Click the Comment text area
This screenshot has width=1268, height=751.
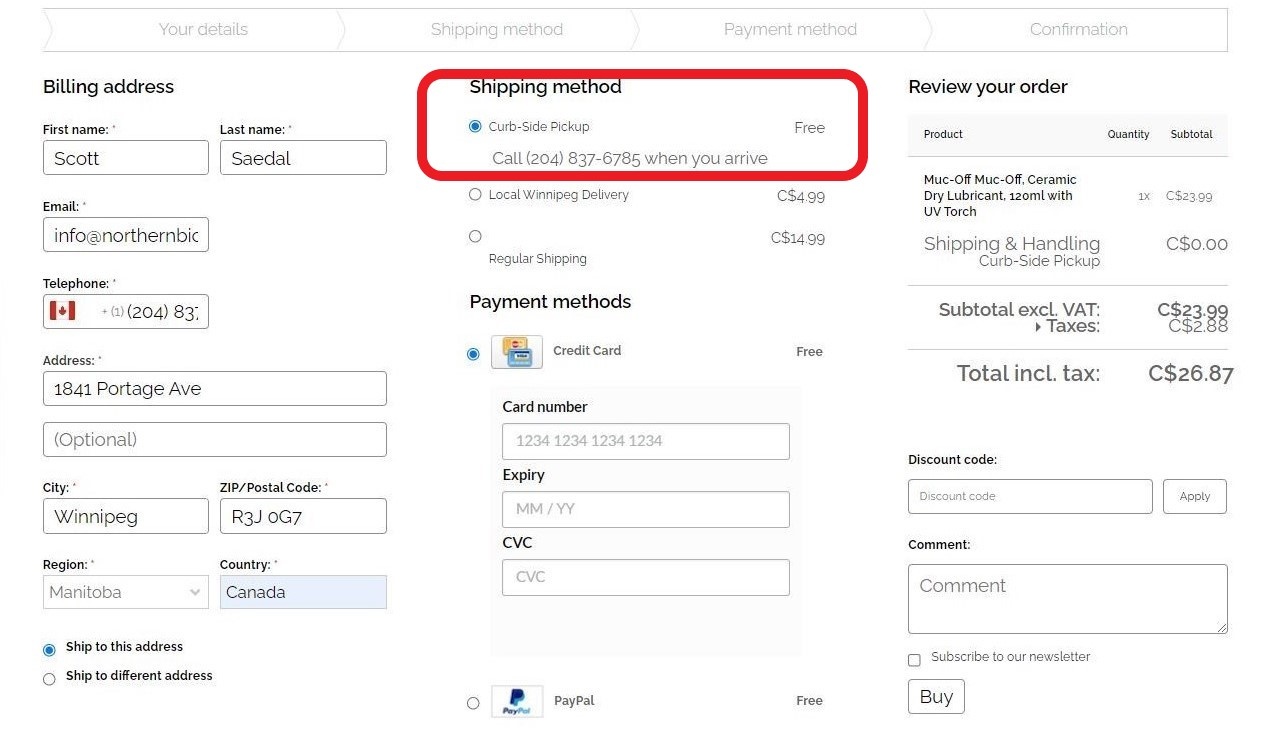(x=1067, y=599)
